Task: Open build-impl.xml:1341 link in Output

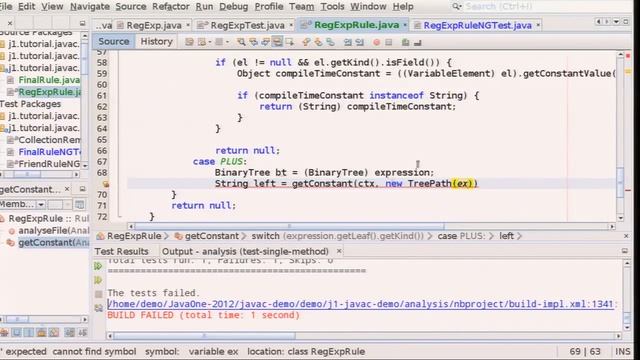Action: (360, 304)
